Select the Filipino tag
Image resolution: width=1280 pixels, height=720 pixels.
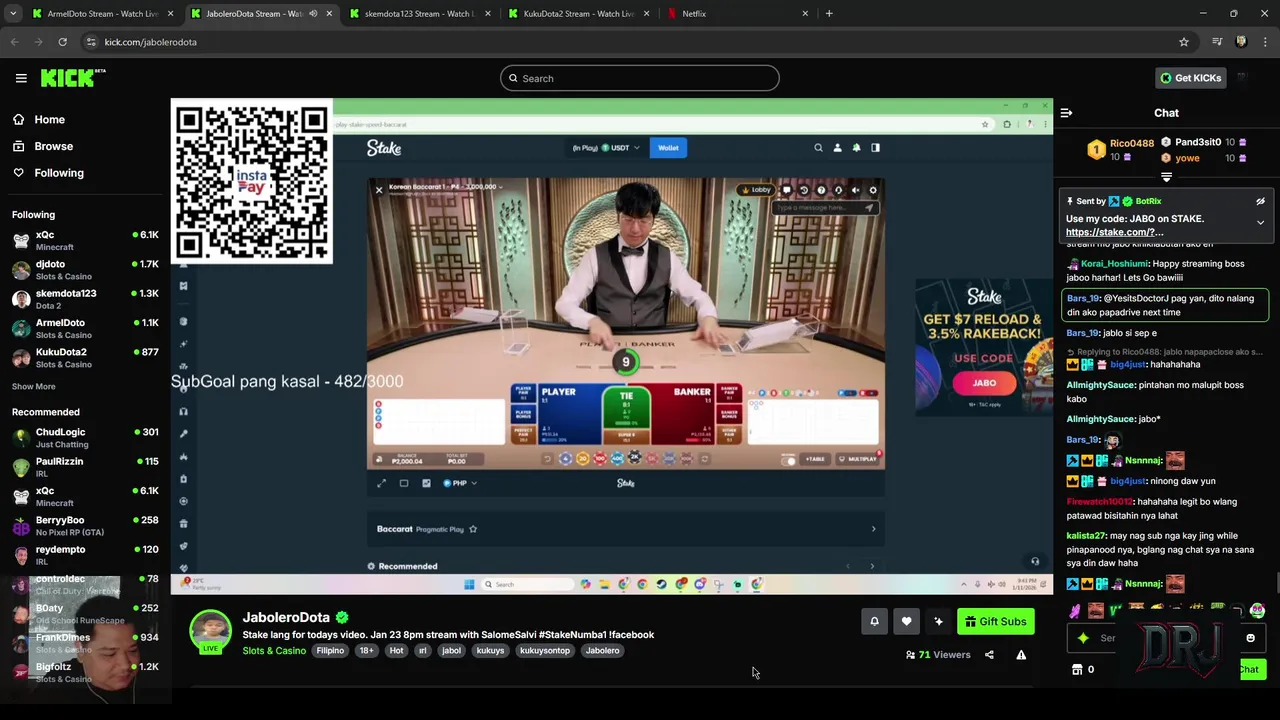(330, 651)
